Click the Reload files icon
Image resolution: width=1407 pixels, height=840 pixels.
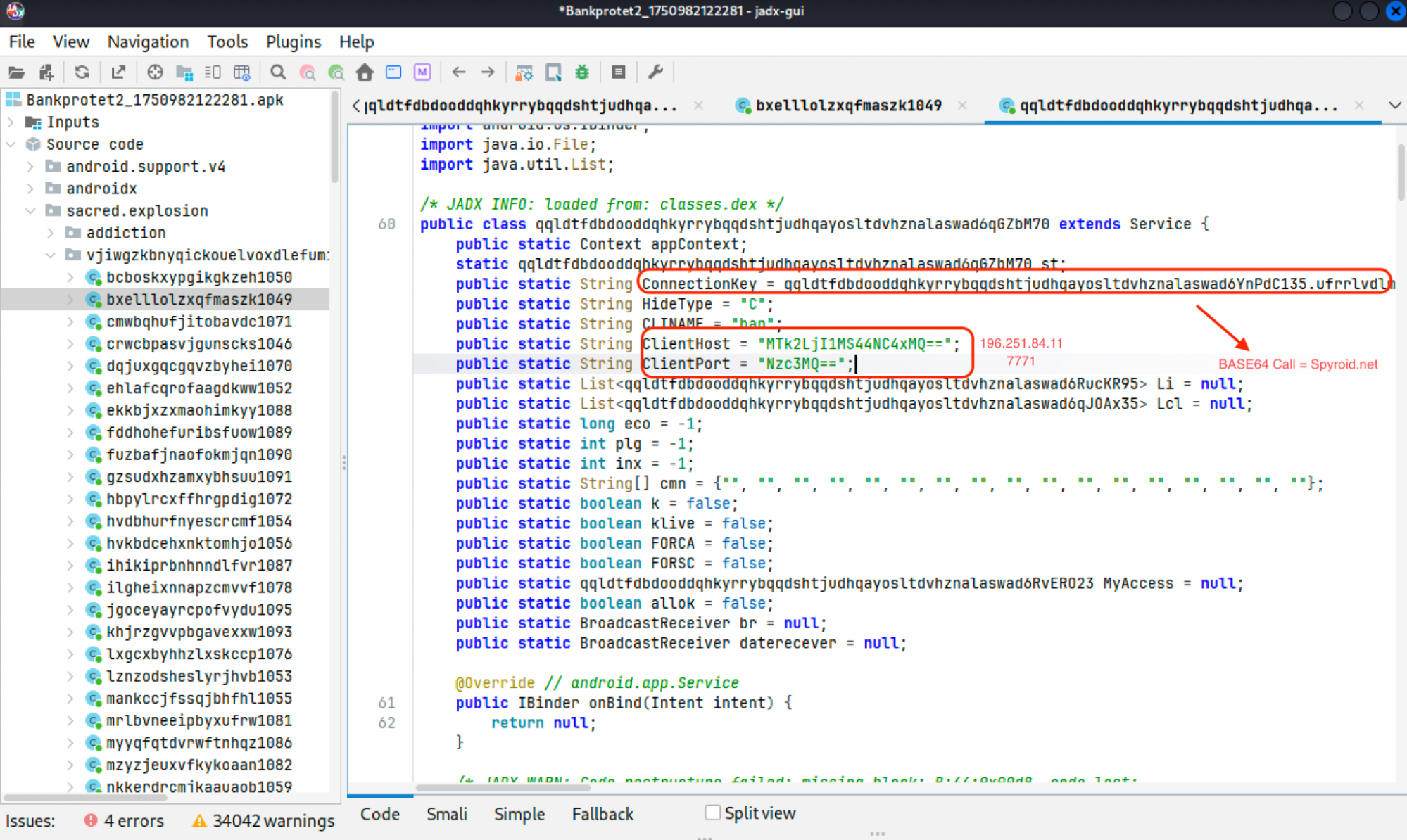click(82, 72)
